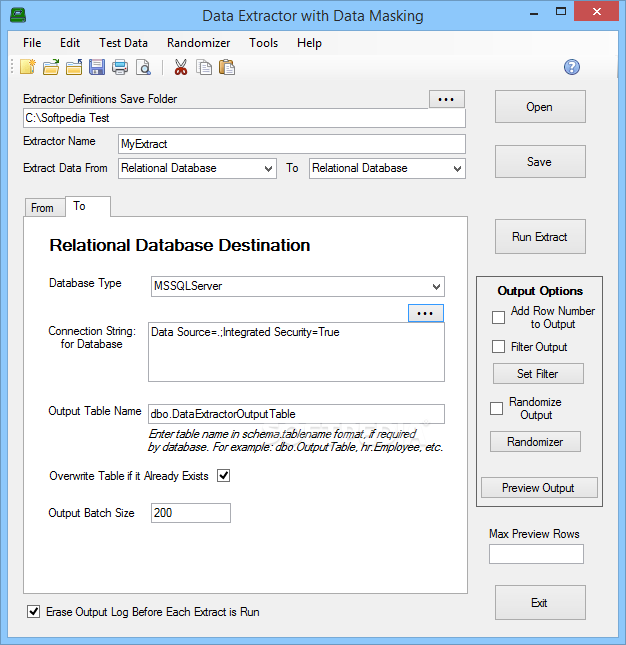Toggle the Filter Output checkbox

(x=498, y=346)
